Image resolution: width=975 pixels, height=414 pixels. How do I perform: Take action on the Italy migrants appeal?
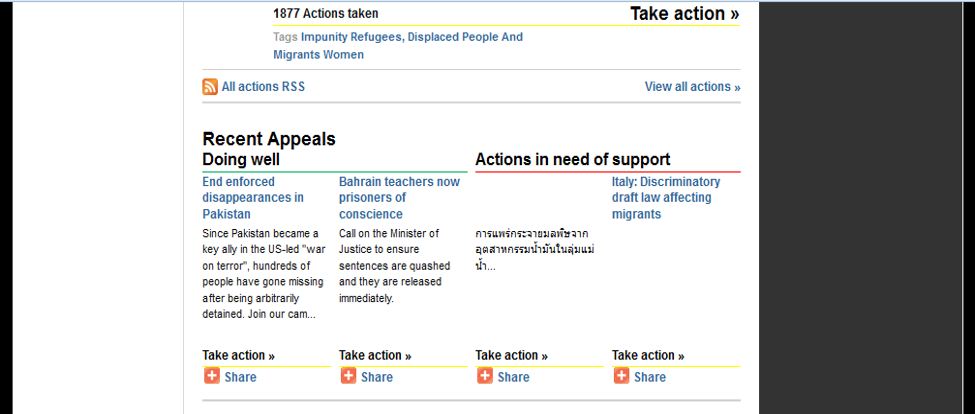(648, 356)
